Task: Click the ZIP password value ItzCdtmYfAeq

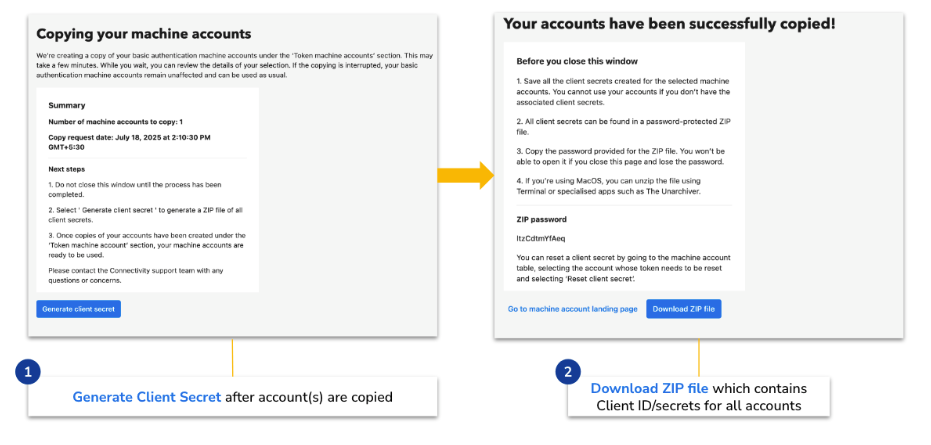Action: pyautogui.click(x=540, y=238)
